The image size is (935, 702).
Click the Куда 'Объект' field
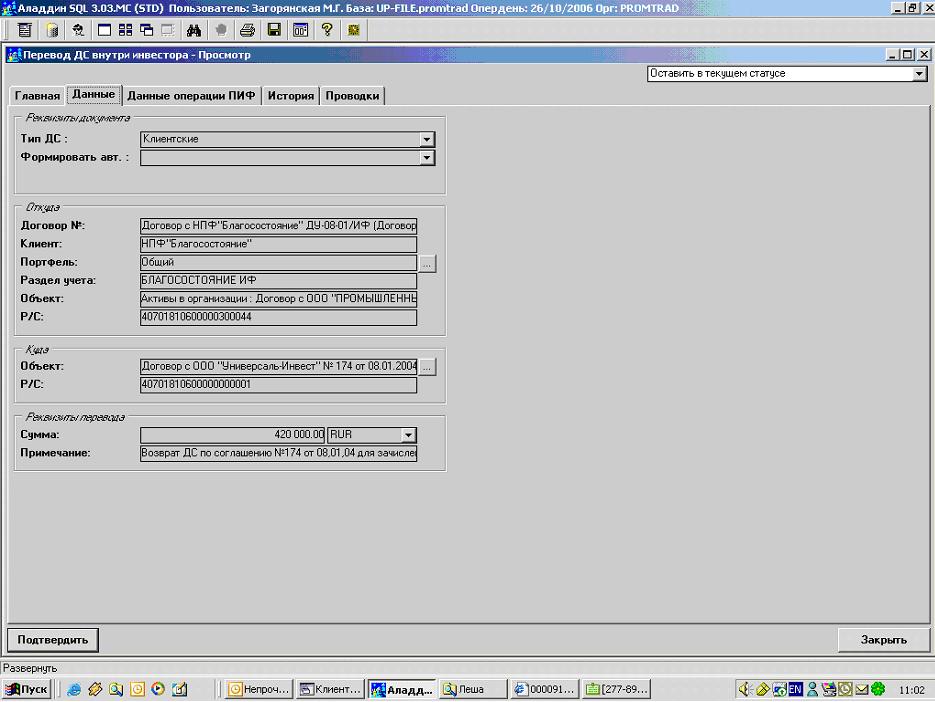tap(278, 367)
